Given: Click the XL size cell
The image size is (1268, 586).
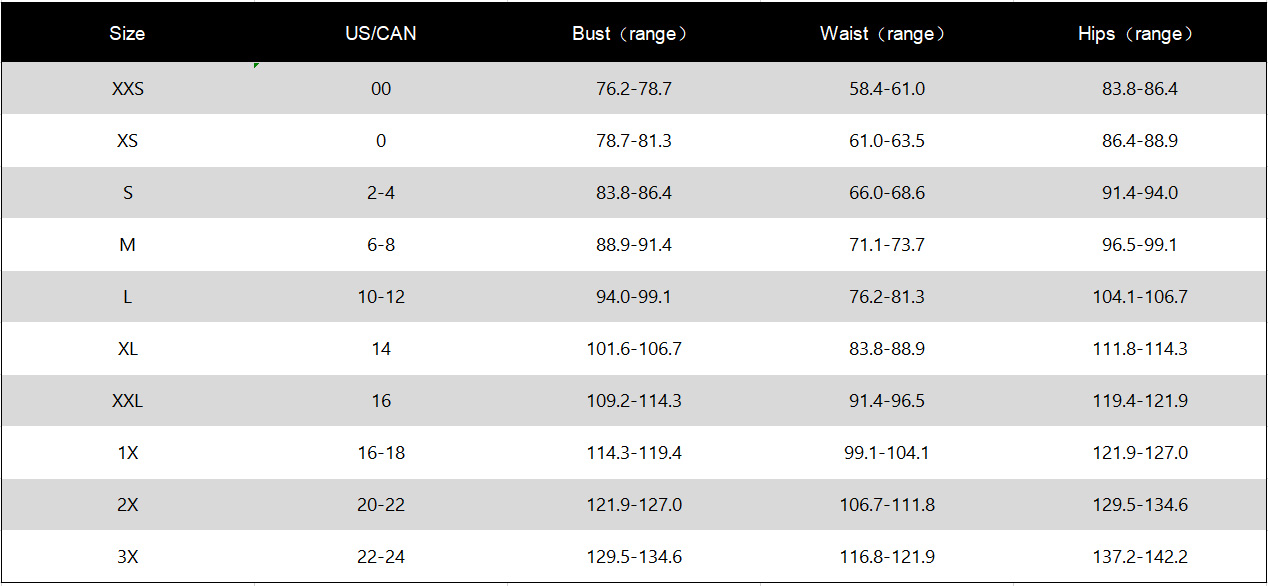Looking at the screenshot, I should click(x=128, y=349).
